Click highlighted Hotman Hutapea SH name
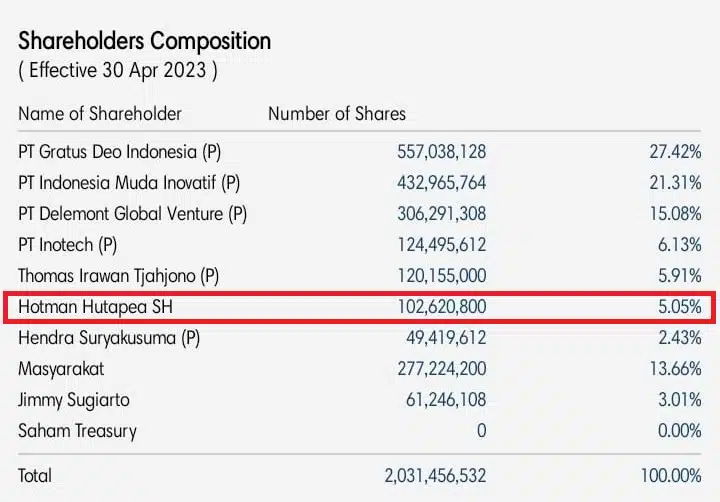Image resolution: width=720 pixels, height=502 pixels. click(98, 307)
